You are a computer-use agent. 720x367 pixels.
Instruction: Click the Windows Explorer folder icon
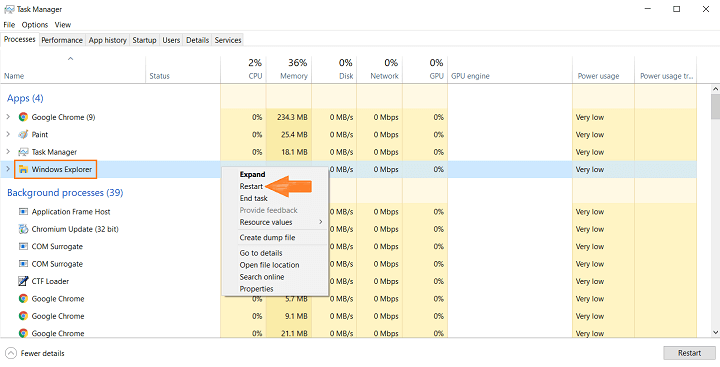(x=23, y=169)
